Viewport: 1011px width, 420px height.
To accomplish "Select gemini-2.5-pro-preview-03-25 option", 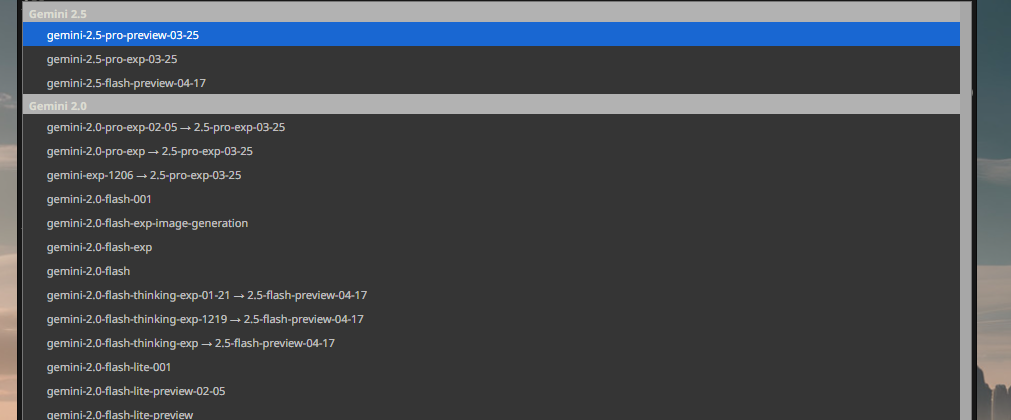I will click(x=491, y=35).
